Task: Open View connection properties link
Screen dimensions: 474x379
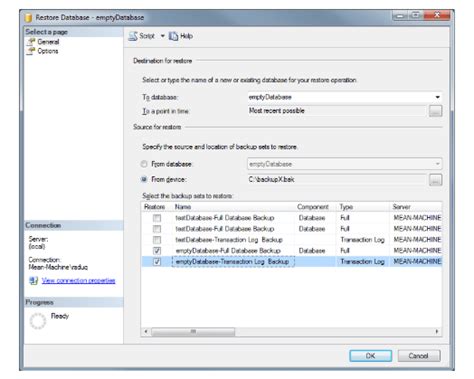Action: coord(78,281)
